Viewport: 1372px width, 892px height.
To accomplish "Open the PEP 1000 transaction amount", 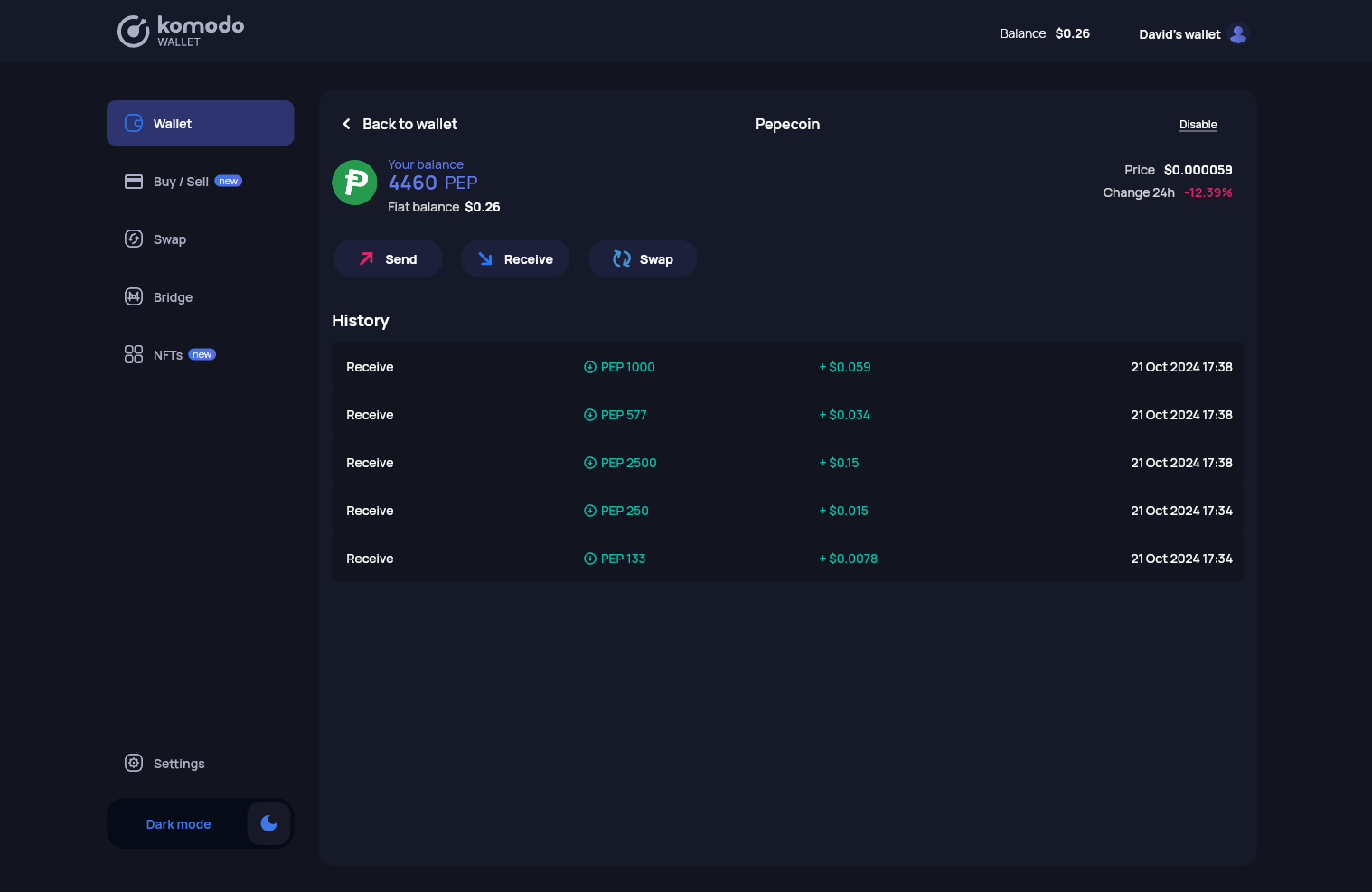I will pos(627,367).
